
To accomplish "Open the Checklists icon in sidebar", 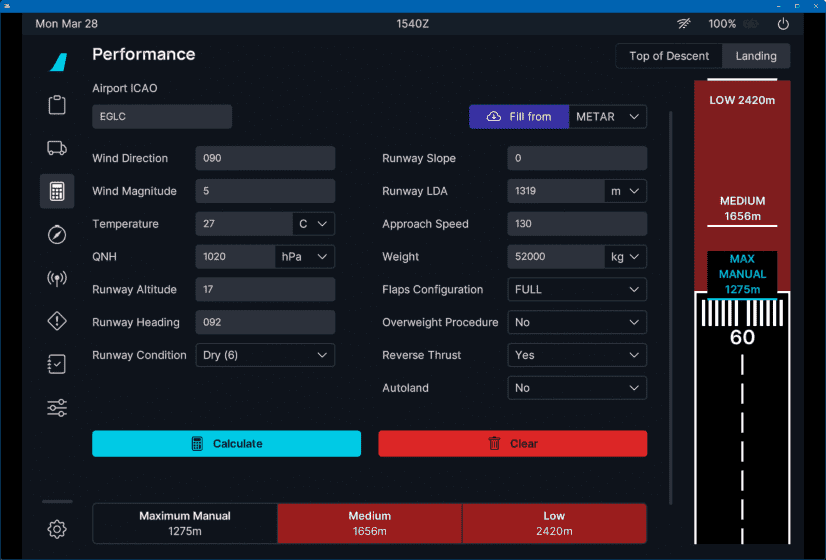I will pos(57,364).
